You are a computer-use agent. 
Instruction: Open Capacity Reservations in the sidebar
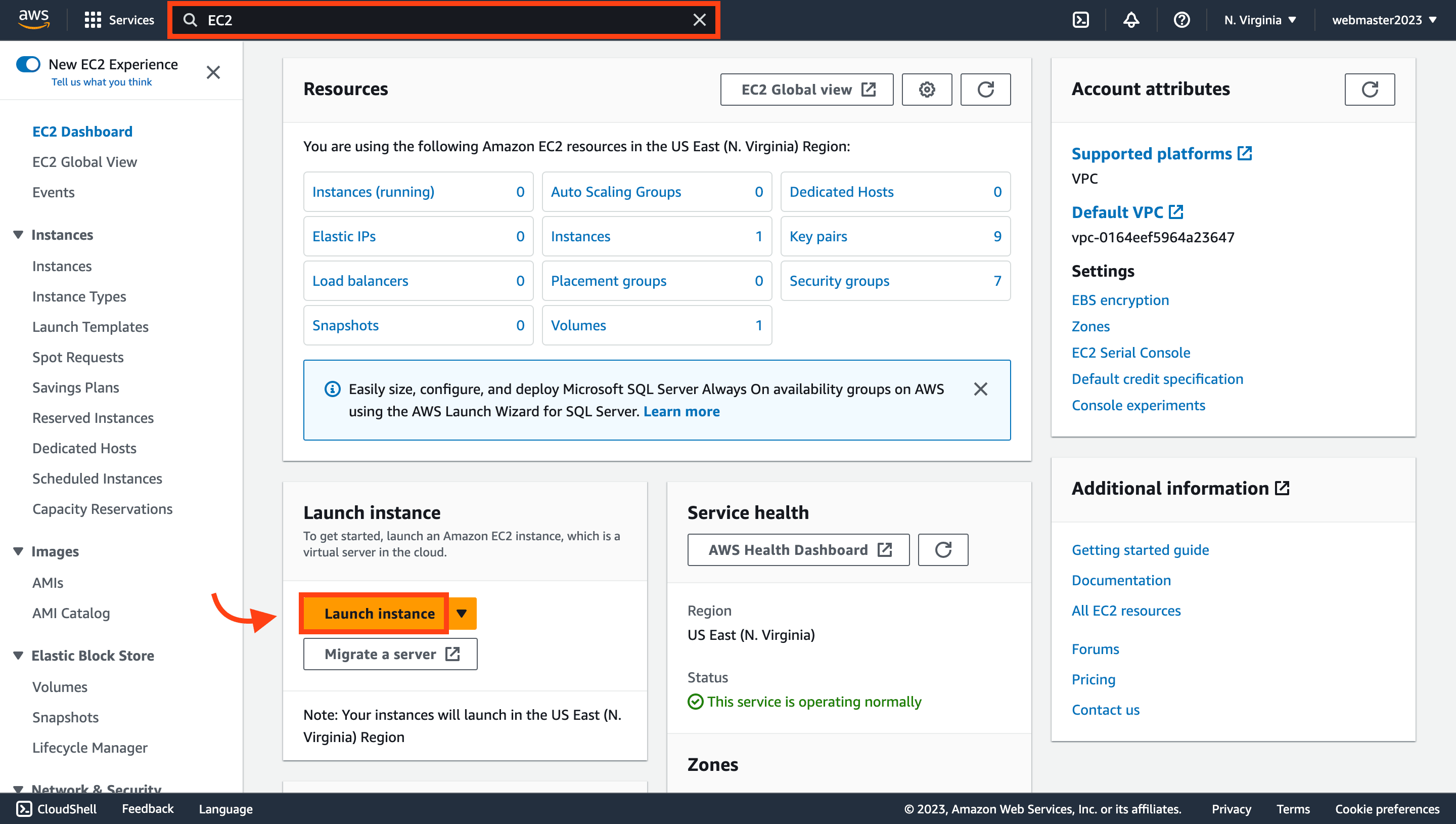pos(102,509)
